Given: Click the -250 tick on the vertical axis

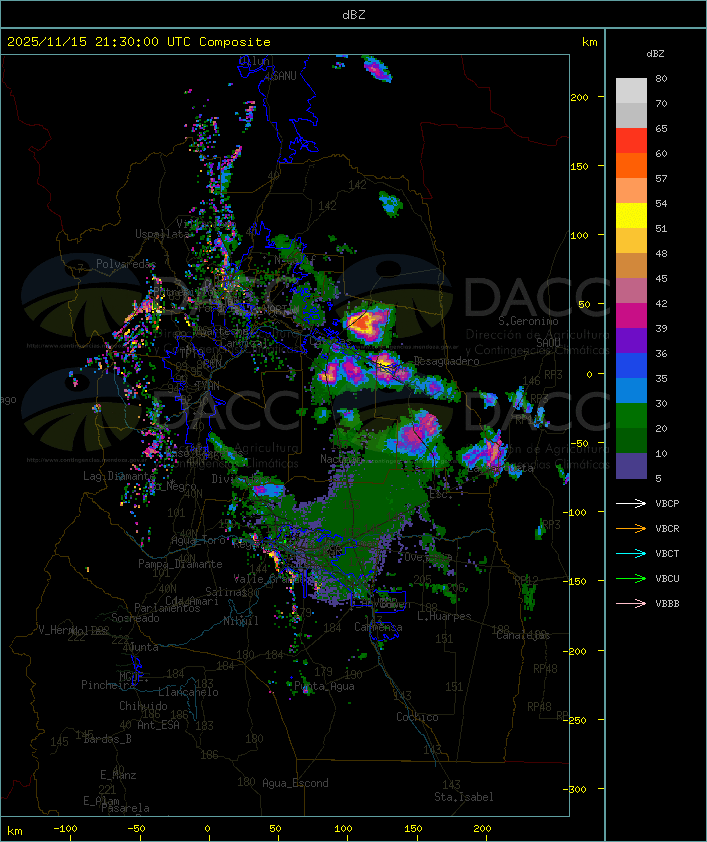Looking at the screenshot, I should (x=575, y=720).
